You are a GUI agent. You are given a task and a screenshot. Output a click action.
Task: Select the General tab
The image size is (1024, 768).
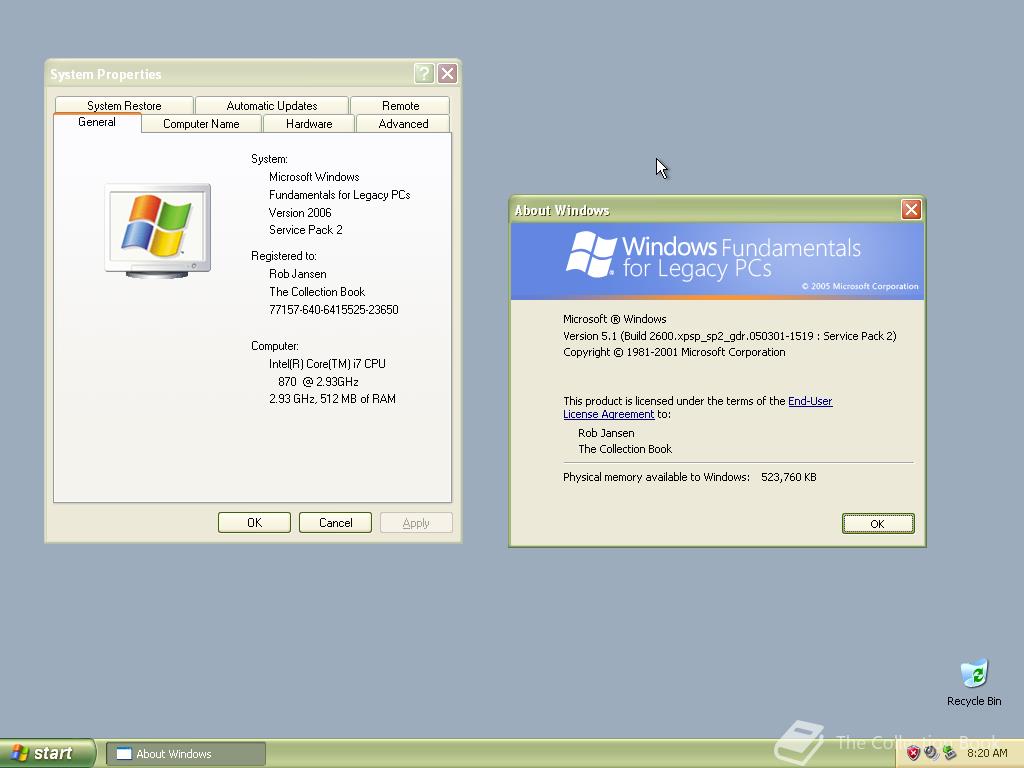coord(97,122)
